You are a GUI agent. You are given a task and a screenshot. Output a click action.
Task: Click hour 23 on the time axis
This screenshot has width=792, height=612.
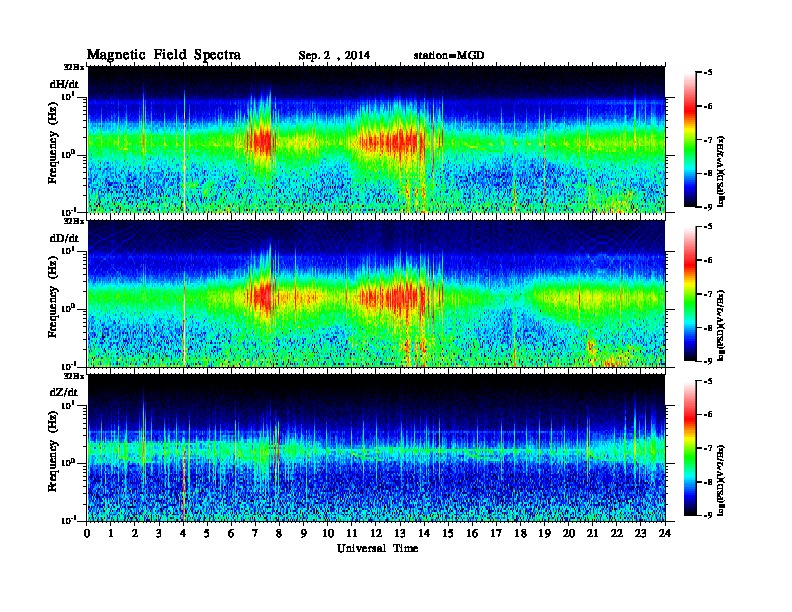[640, 533]
